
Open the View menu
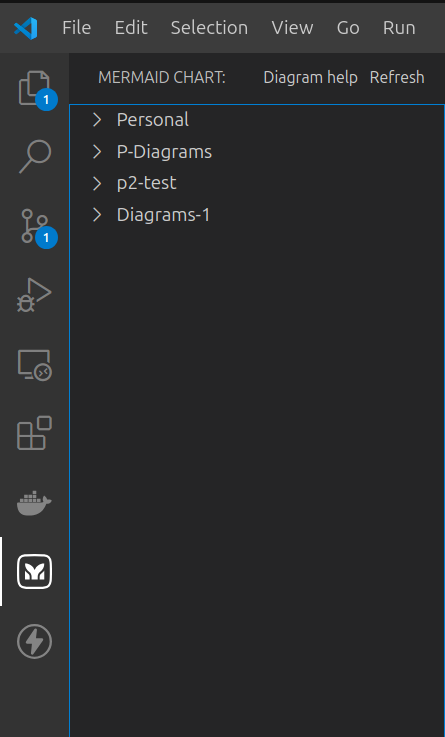(292, 28)
